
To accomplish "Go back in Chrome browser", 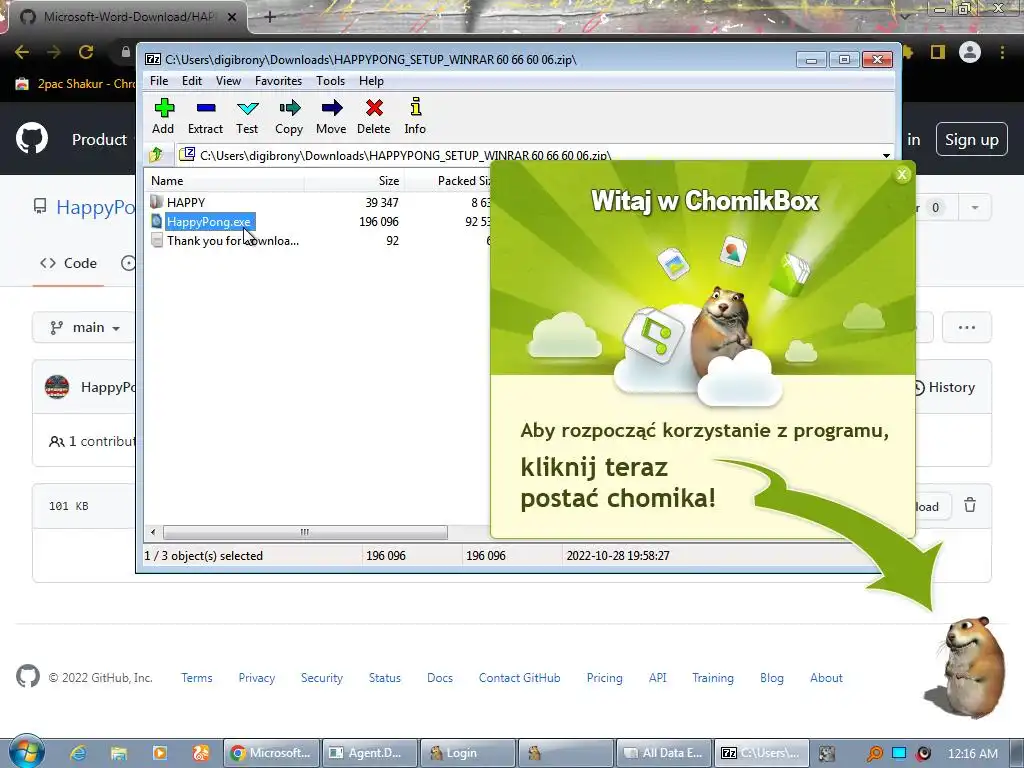I will (22, 52).
